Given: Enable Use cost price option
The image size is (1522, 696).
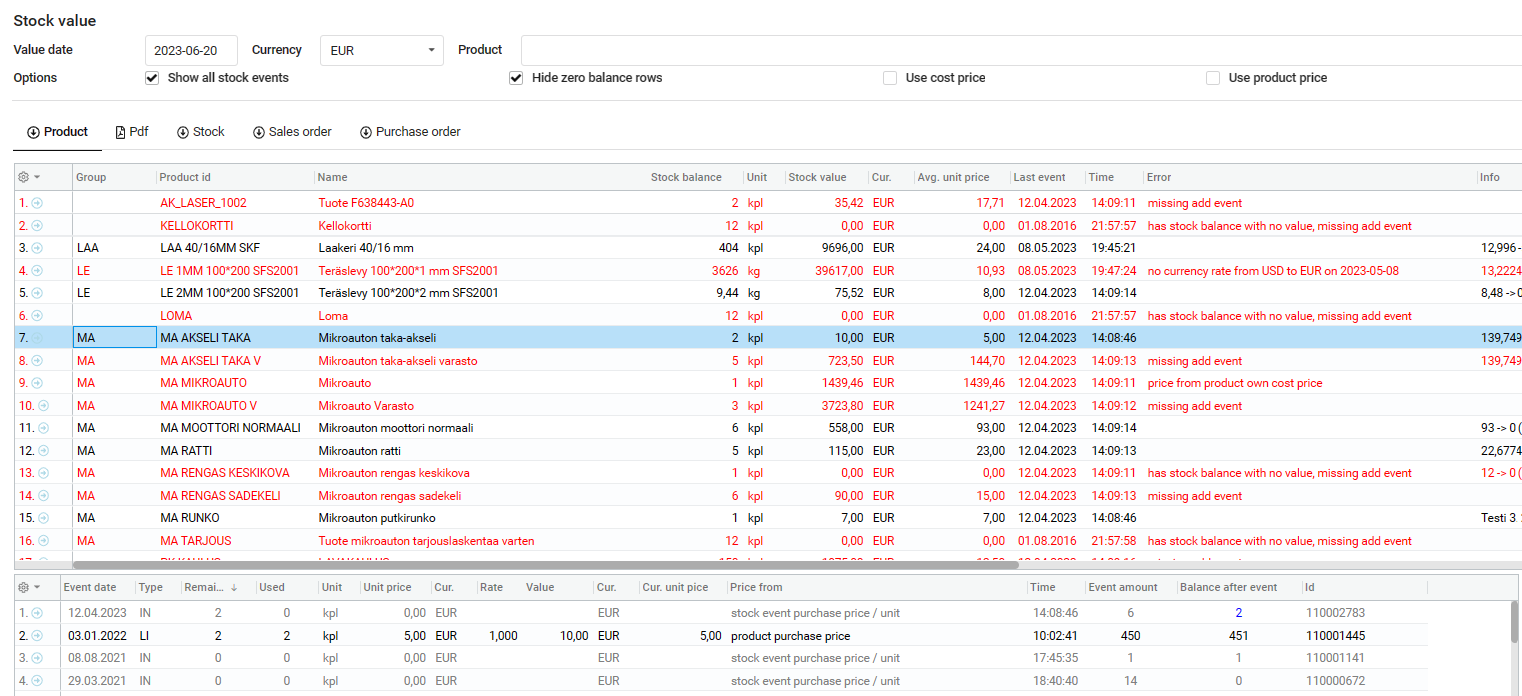Looking at the screenshot, I should tap(890, 78).
